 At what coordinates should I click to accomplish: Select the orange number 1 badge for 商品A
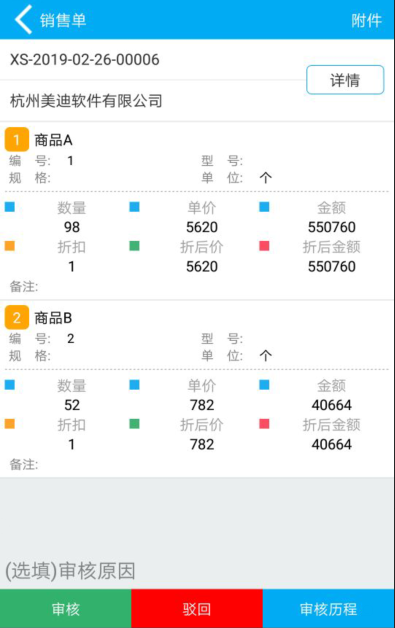[x=16, y=139]
